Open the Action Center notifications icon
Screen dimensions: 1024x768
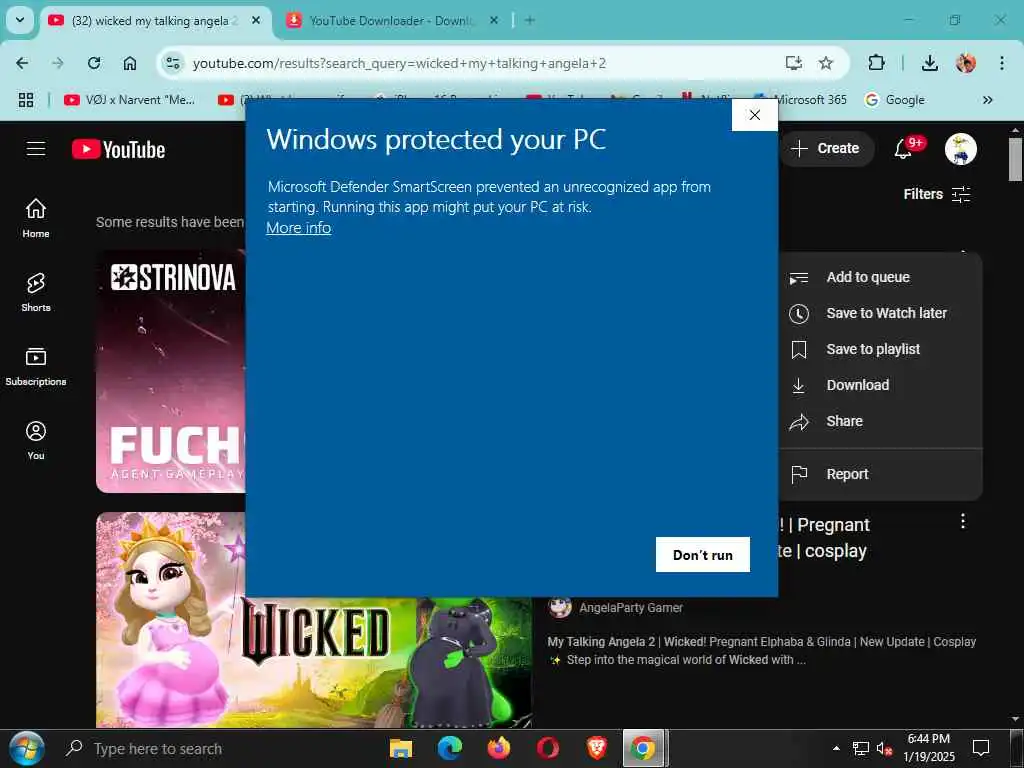[981, 748]
